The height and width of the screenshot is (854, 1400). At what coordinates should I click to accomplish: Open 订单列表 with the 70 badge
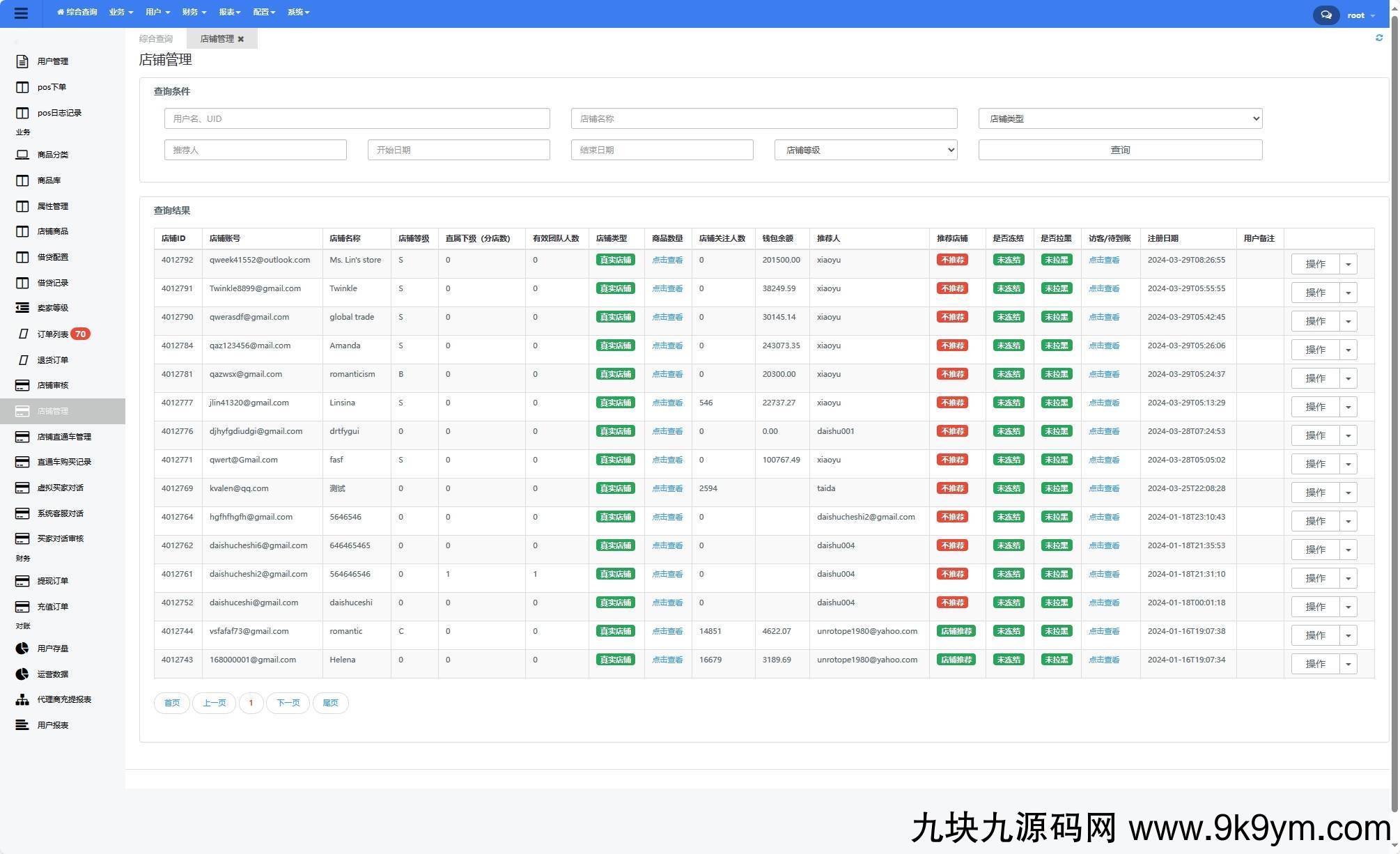pyautogui.click(x=53, y=334)
